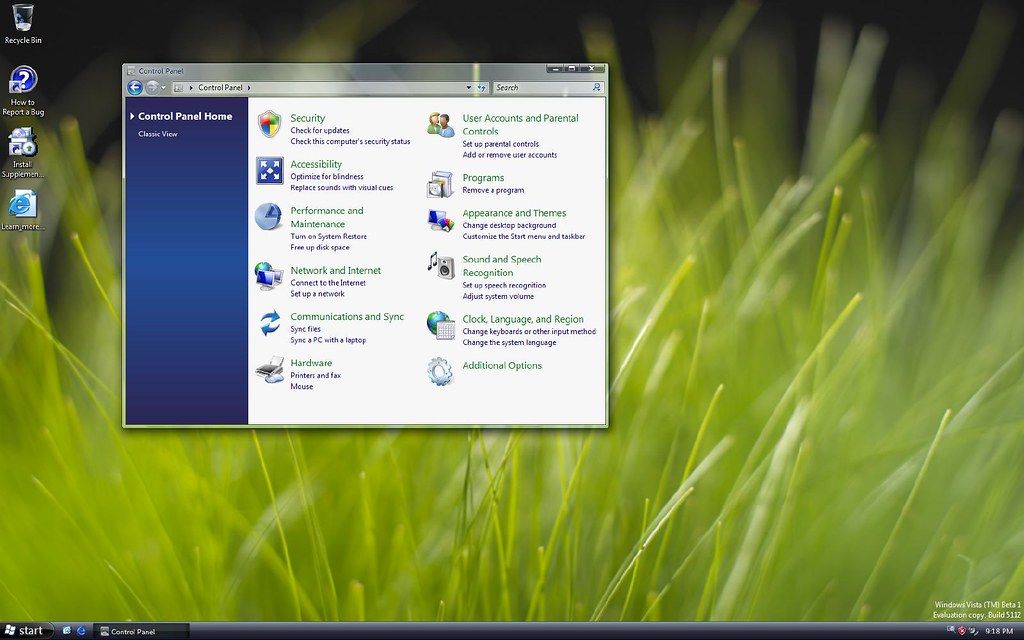Click the Clock, Language, and Region icon

point(441,325)
